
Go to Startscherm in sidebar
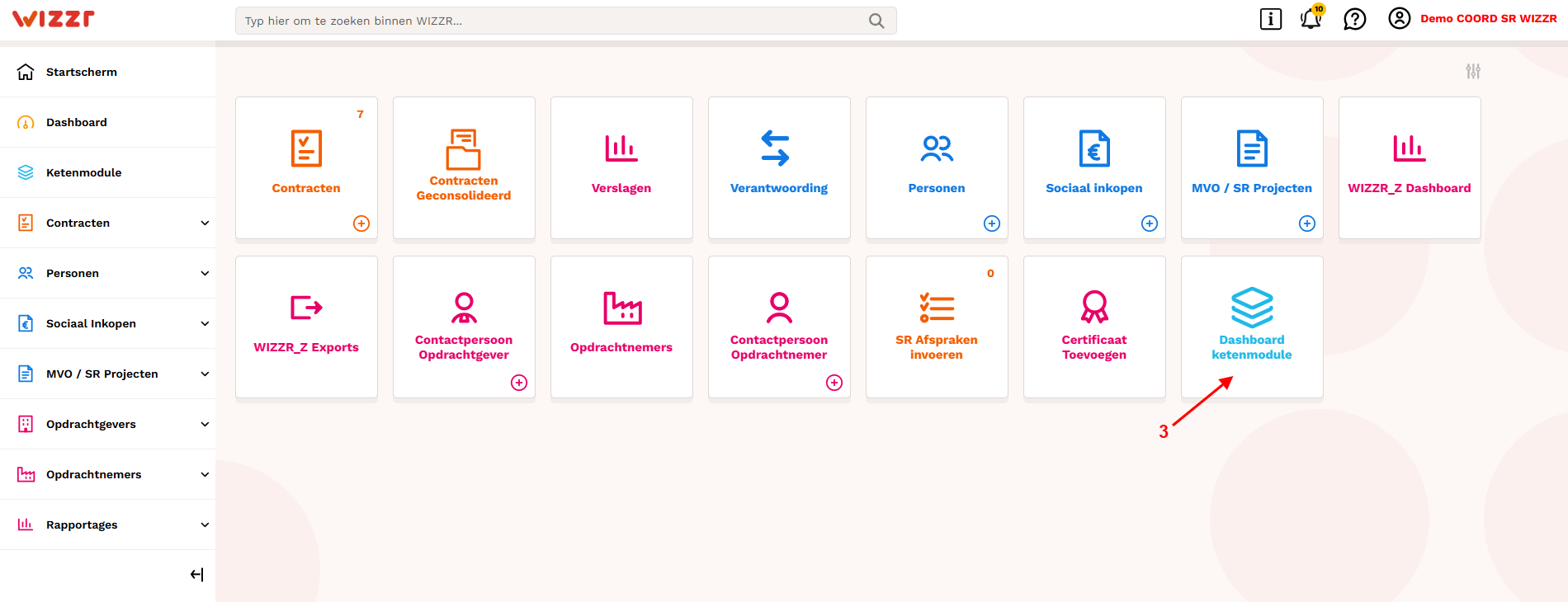107,72
